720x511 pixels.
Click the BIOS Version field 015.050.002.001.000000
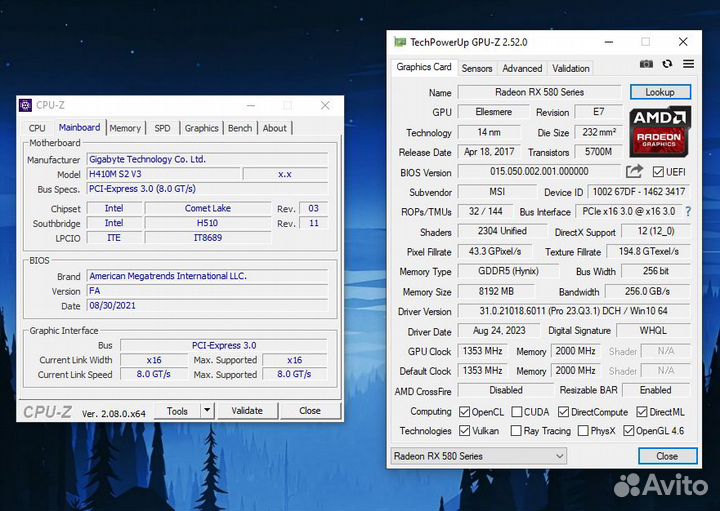[x=539, y=171]
